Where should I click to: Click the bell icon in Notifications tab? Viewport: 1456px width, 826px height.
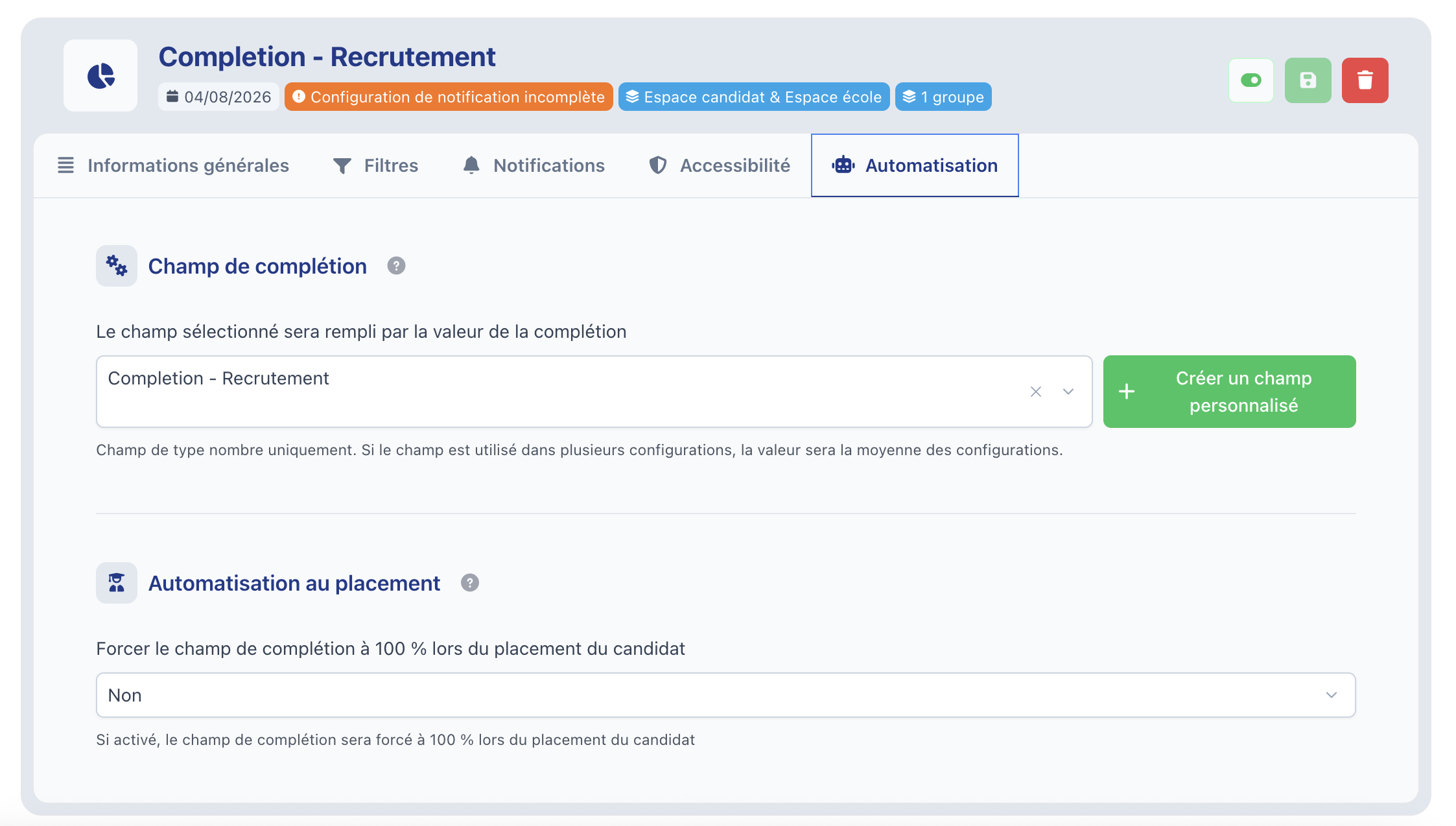[471, 165]
